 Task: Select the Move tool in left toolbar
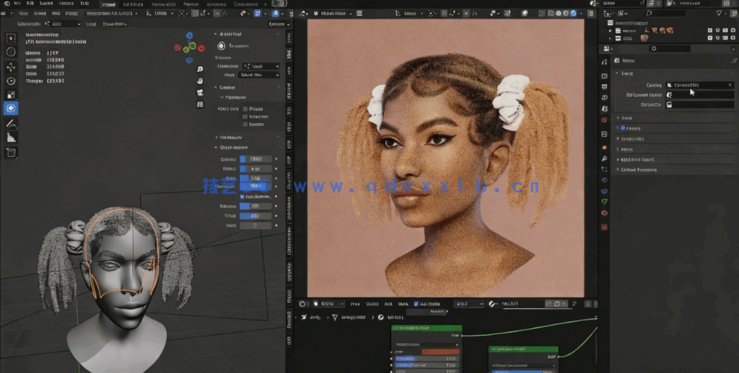click(11, 67)
